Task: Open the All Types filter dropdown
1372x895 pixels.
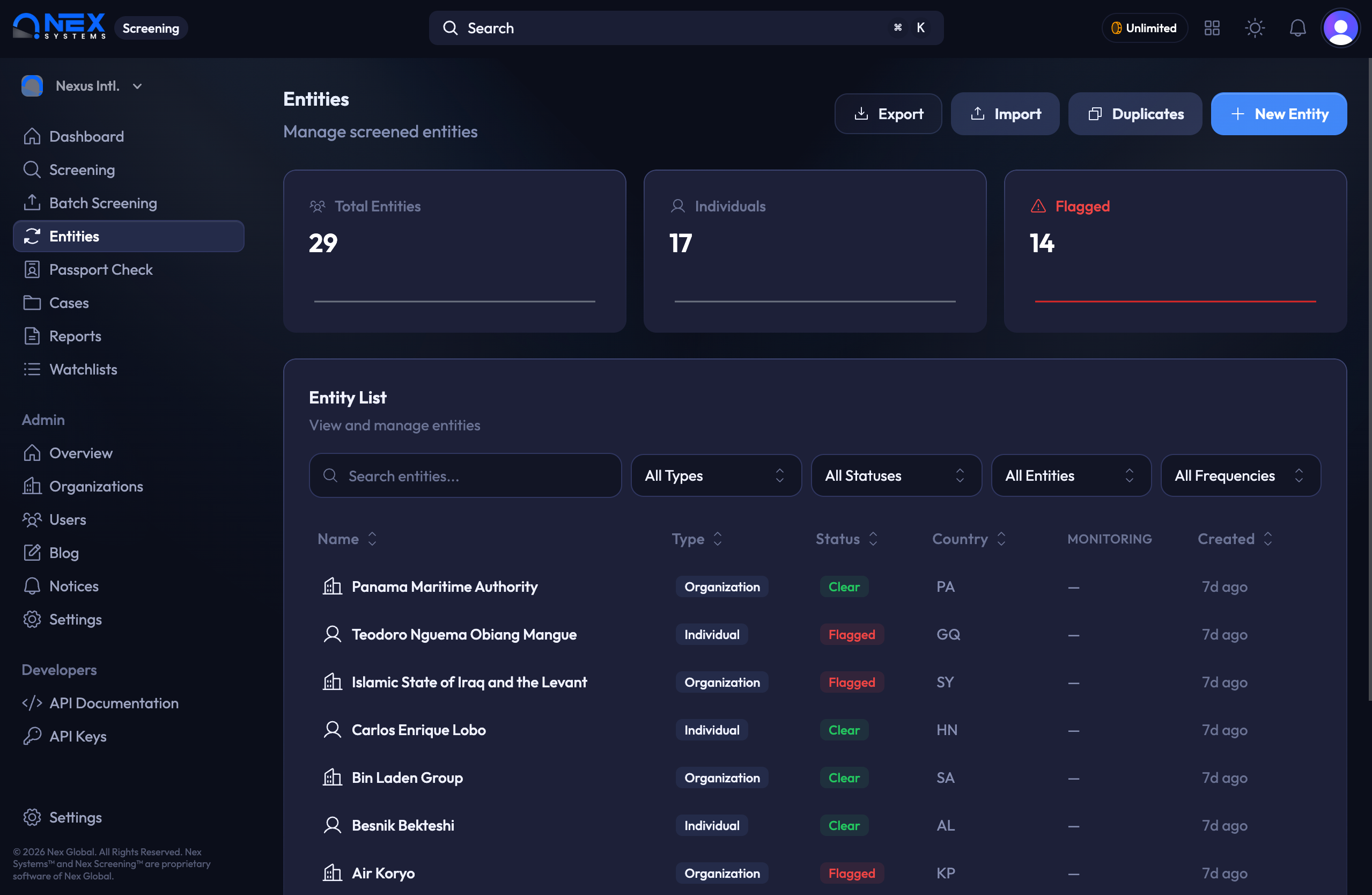Action: coord(716,476)
